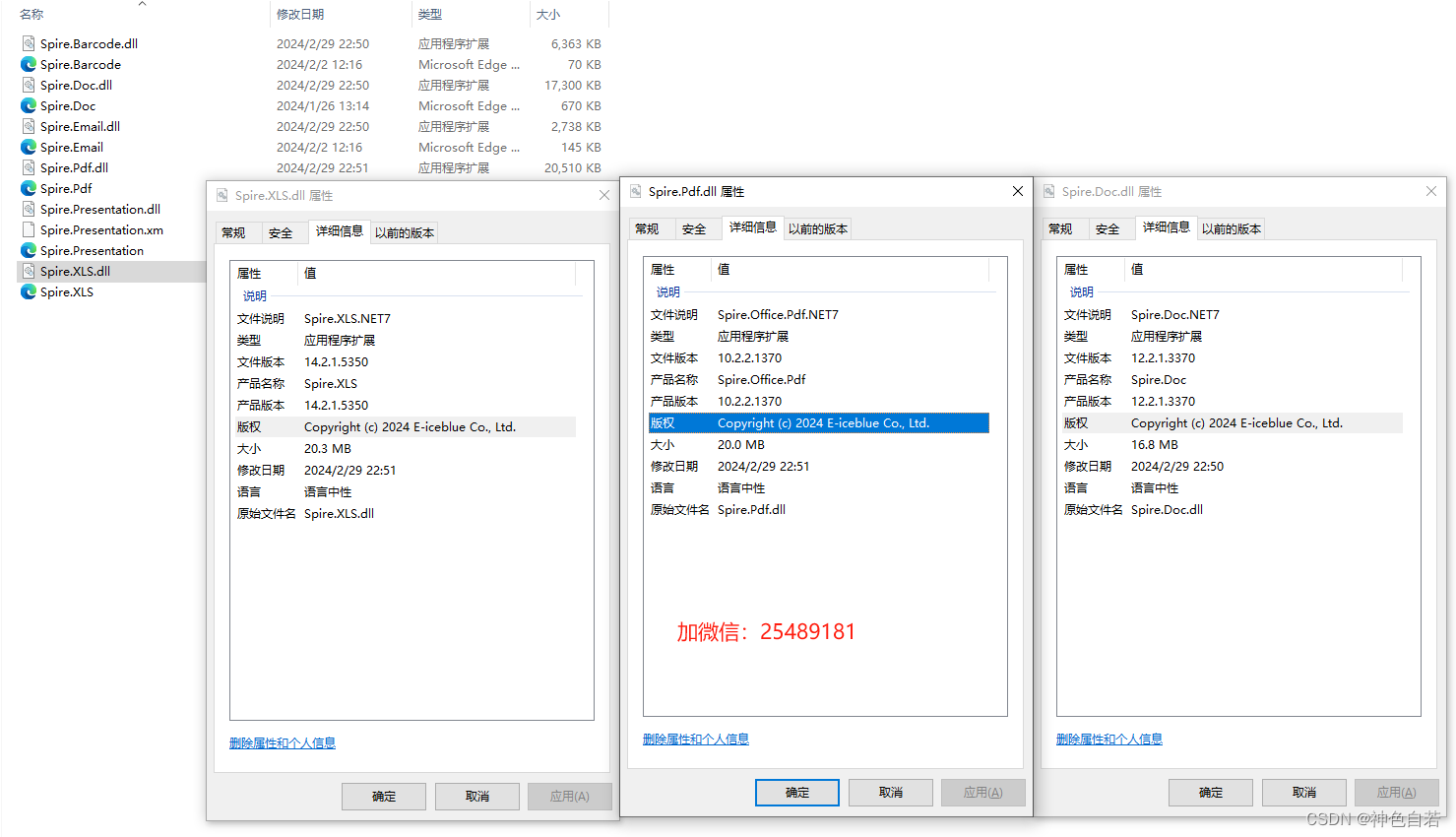1456x837 pixels.
Task: Select original filename Spire.Pdf.dll value
Action: [751, 510]
